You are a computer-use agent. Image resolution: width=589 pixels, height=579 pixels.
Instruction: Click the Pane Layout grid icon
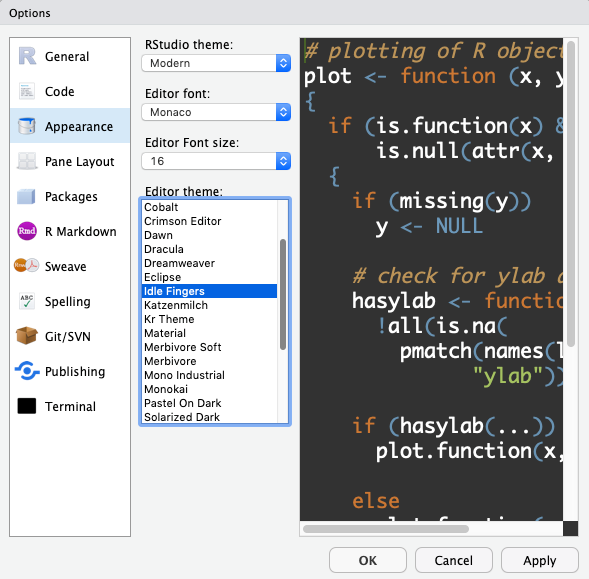point(27,161)
